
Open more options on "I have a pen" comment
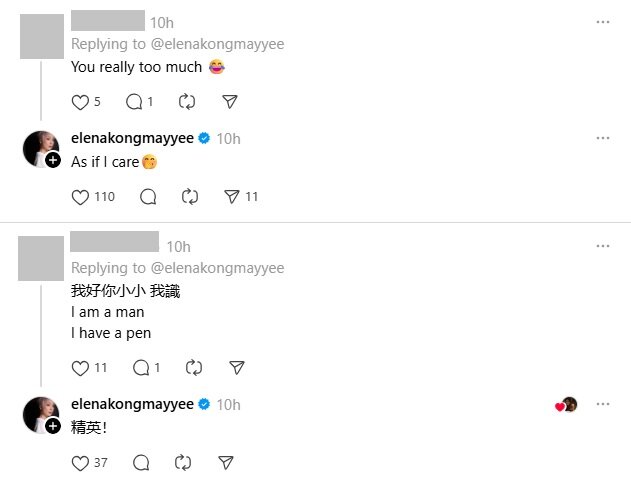603,246
